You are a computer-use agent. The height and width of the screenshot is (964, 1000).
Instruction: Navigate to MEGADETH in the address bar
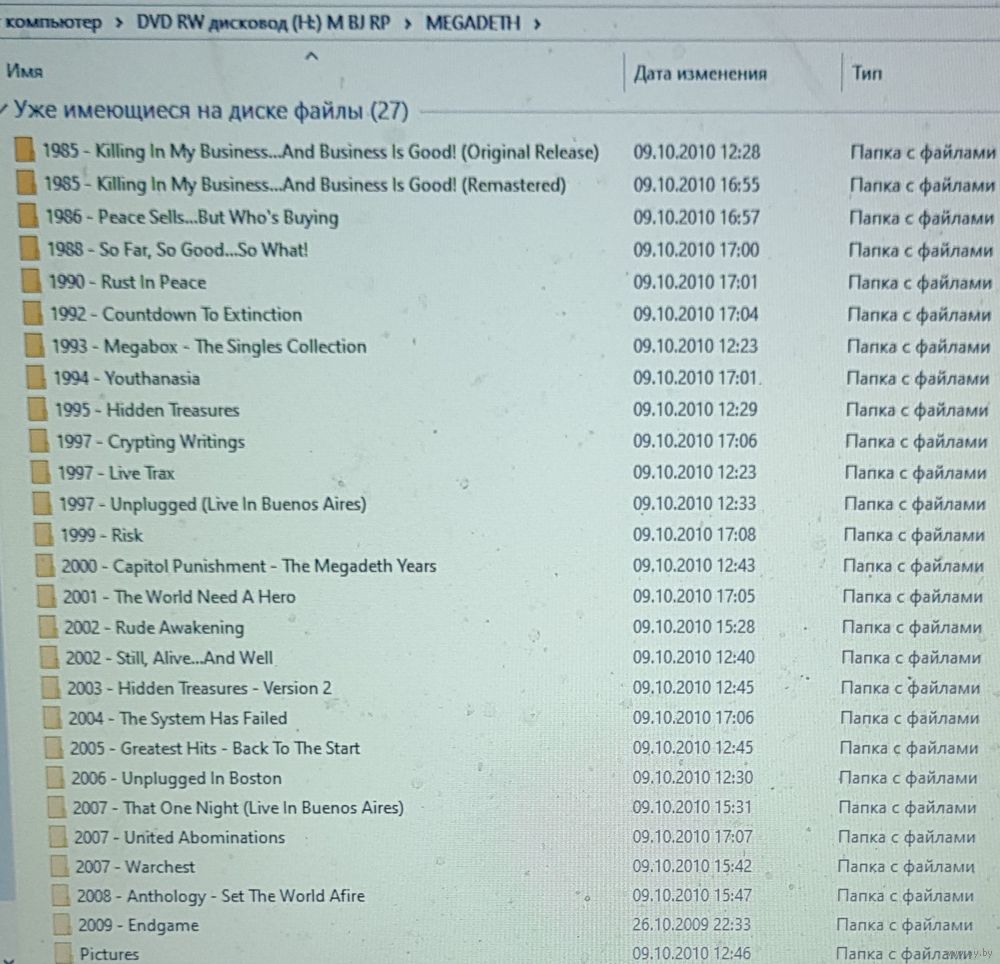(x=473, y=24)
